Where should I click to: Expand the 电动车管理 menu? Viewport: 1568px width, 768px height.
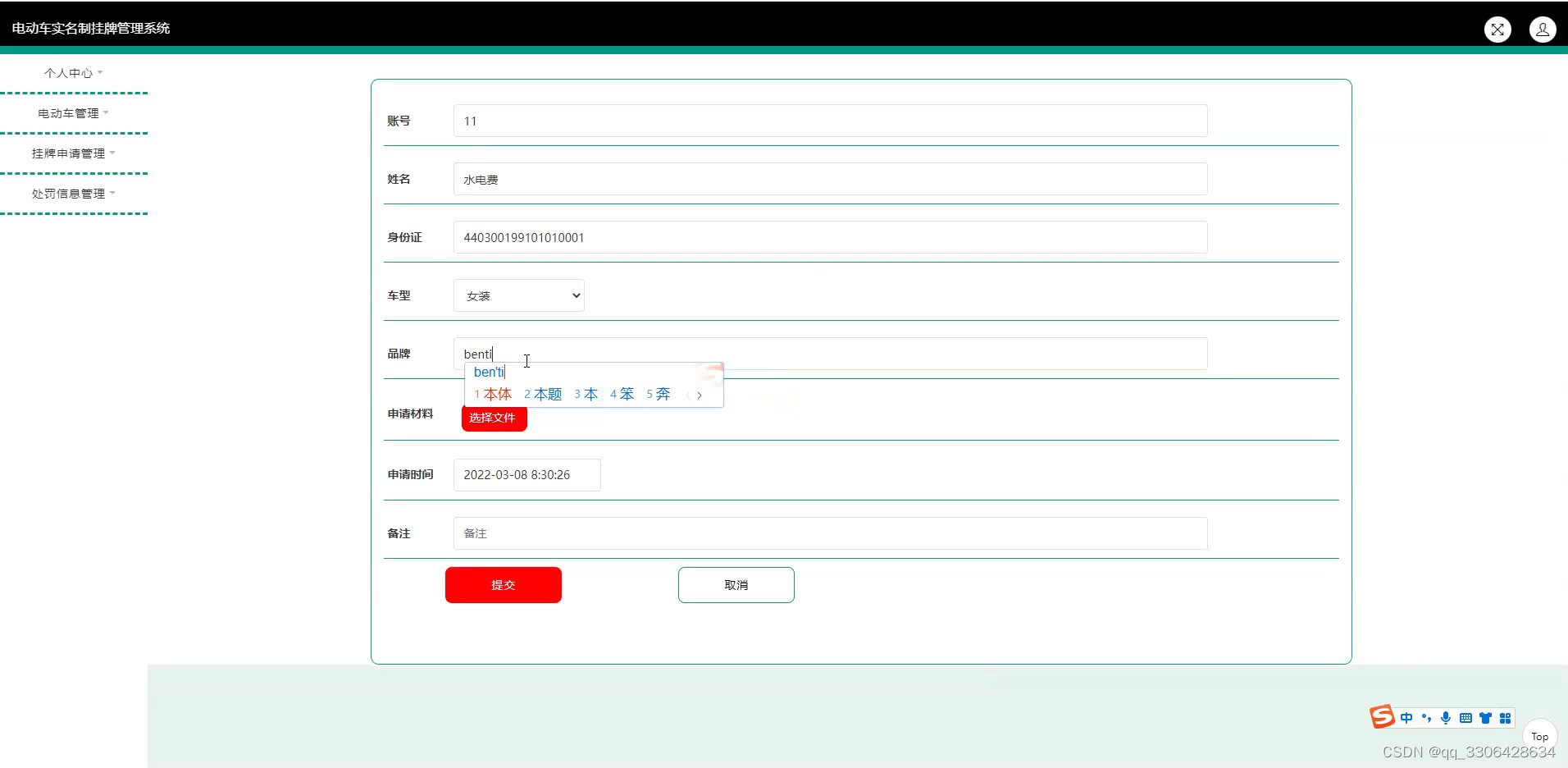pyautogui.click(x=74, y=113)
